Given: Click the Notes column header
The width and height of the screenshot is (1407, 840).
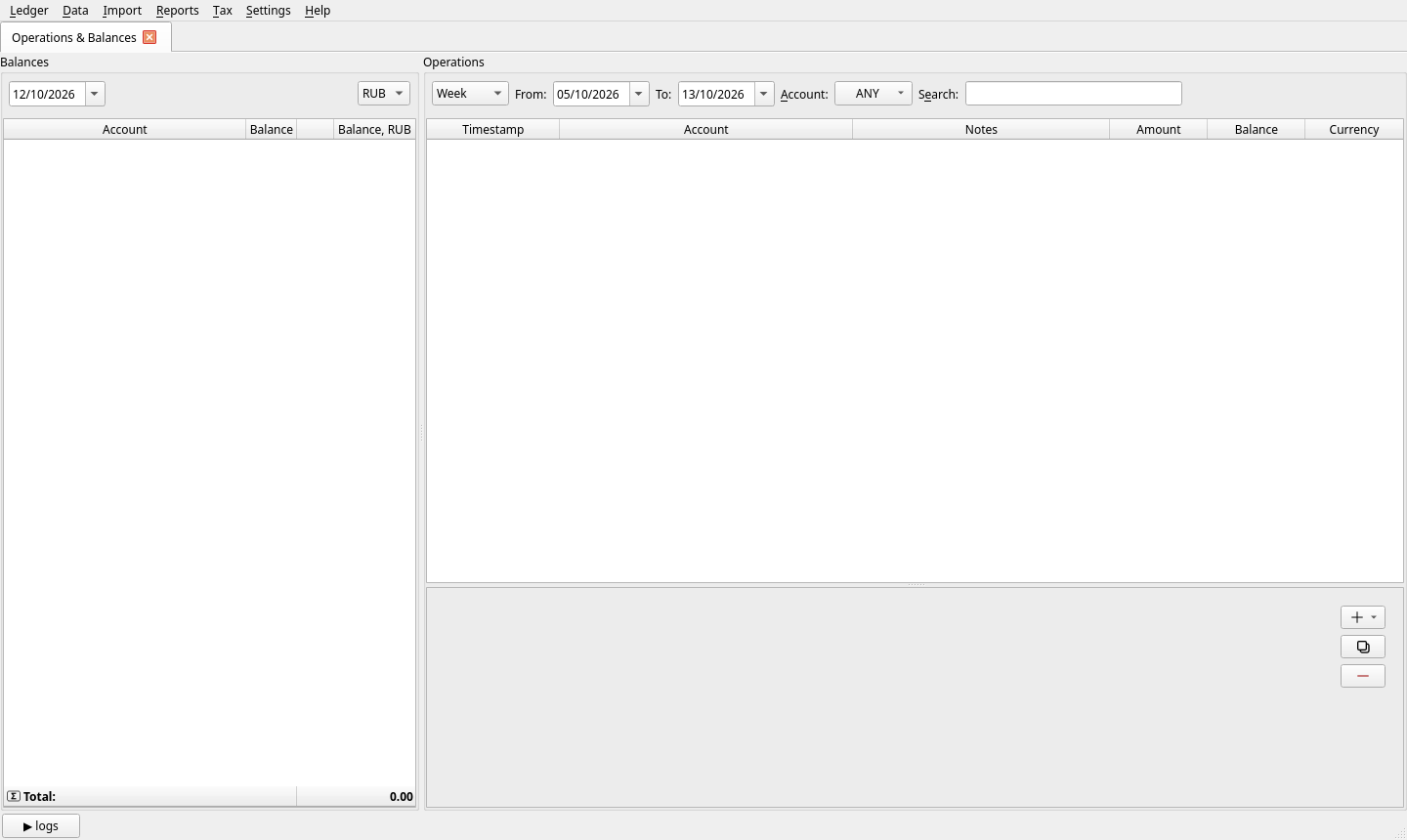Looking at the screenshot, I should [981, 129].
